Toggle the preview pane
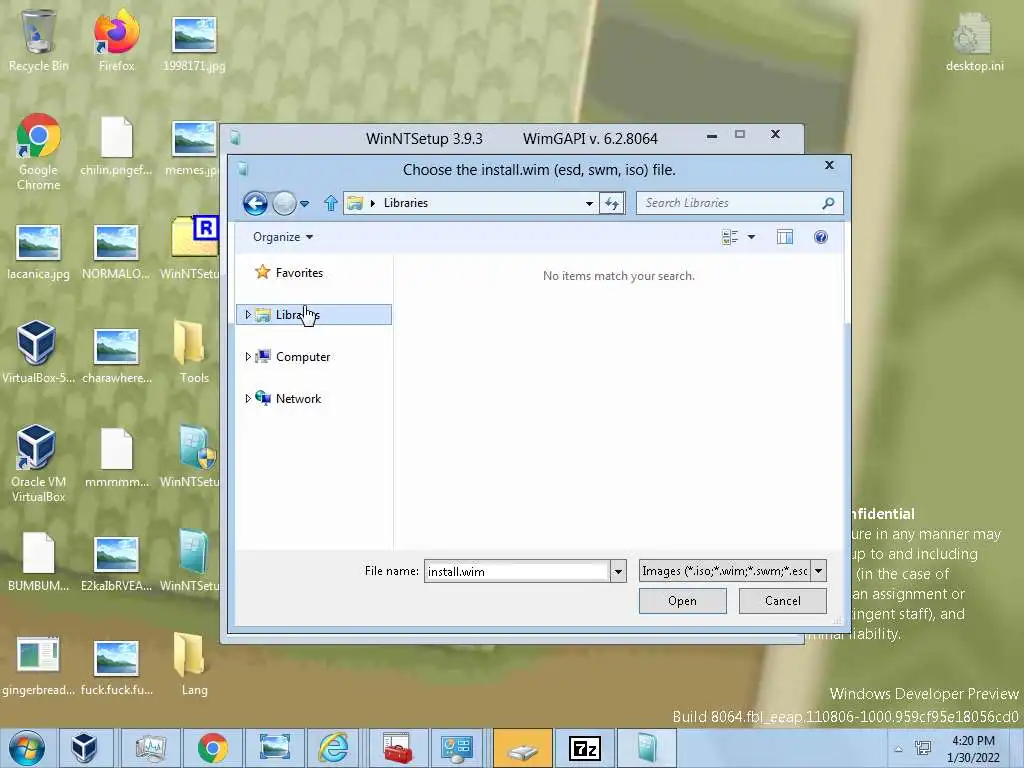Viewport: 1024px width, 768px height. point(785,237)
